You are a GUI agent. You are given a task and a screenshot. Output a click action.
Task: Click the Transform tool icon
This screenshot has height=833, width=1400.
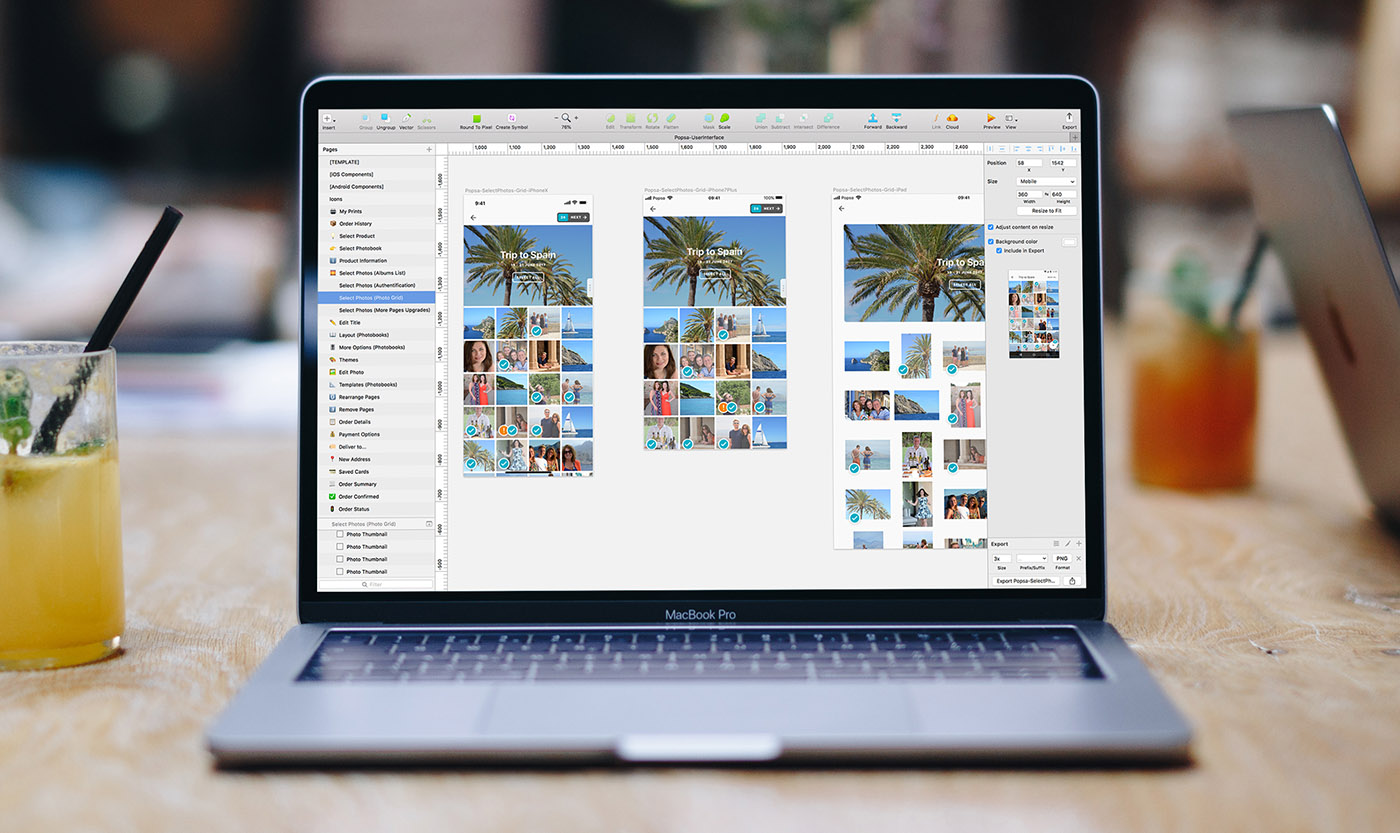631,118
